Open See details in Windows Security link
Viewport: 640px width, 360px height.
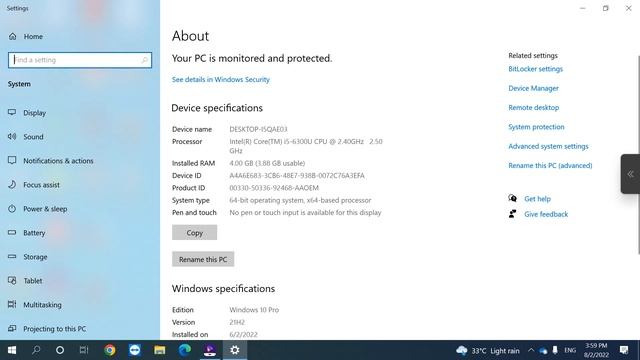coord(220,80)
